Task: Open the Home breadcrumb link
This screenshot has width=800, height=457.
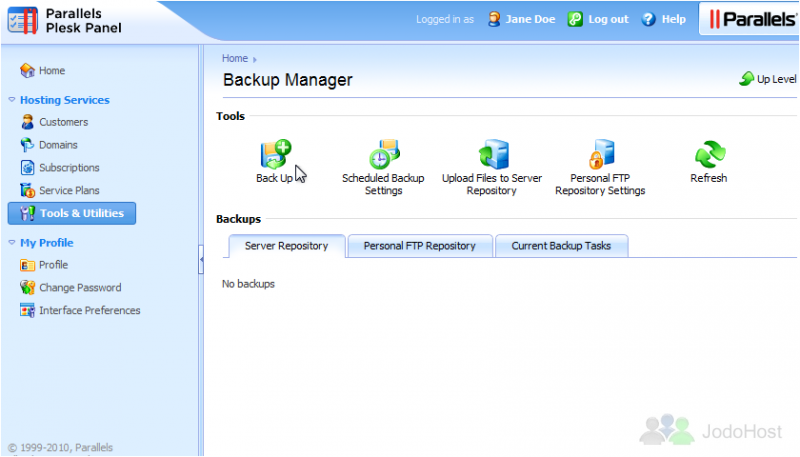Action: pos(235,58)
